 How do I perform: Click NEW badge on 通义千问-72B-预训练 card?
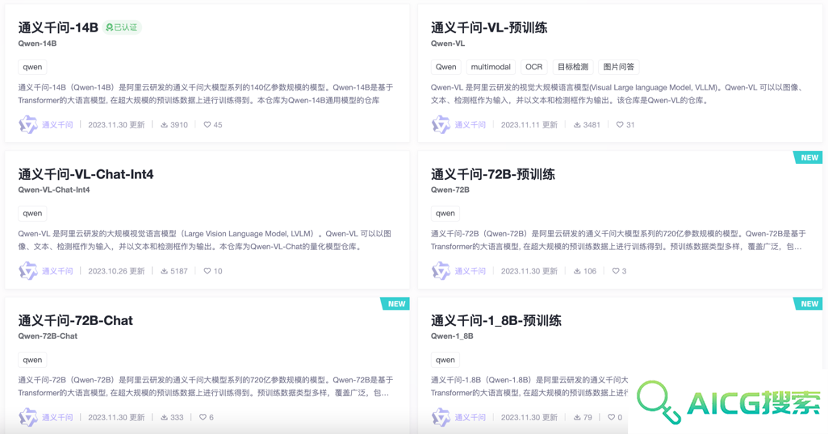[x=808, y=157]
